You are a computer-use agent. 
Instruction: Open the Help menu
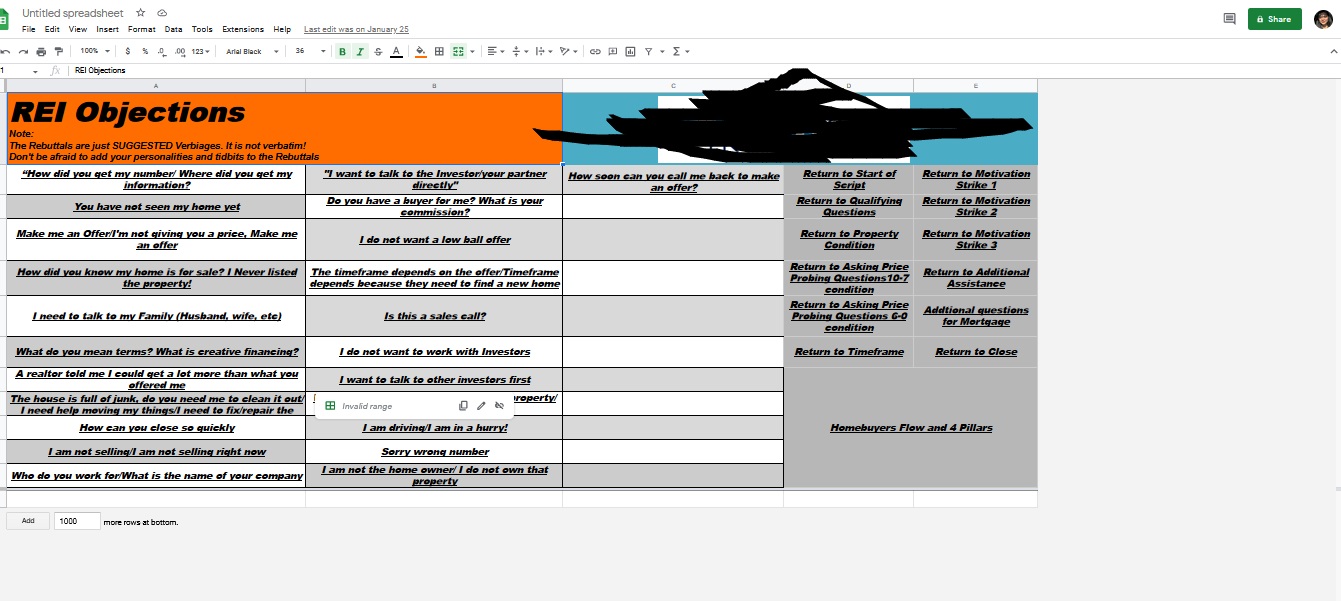tap(282, 30)
